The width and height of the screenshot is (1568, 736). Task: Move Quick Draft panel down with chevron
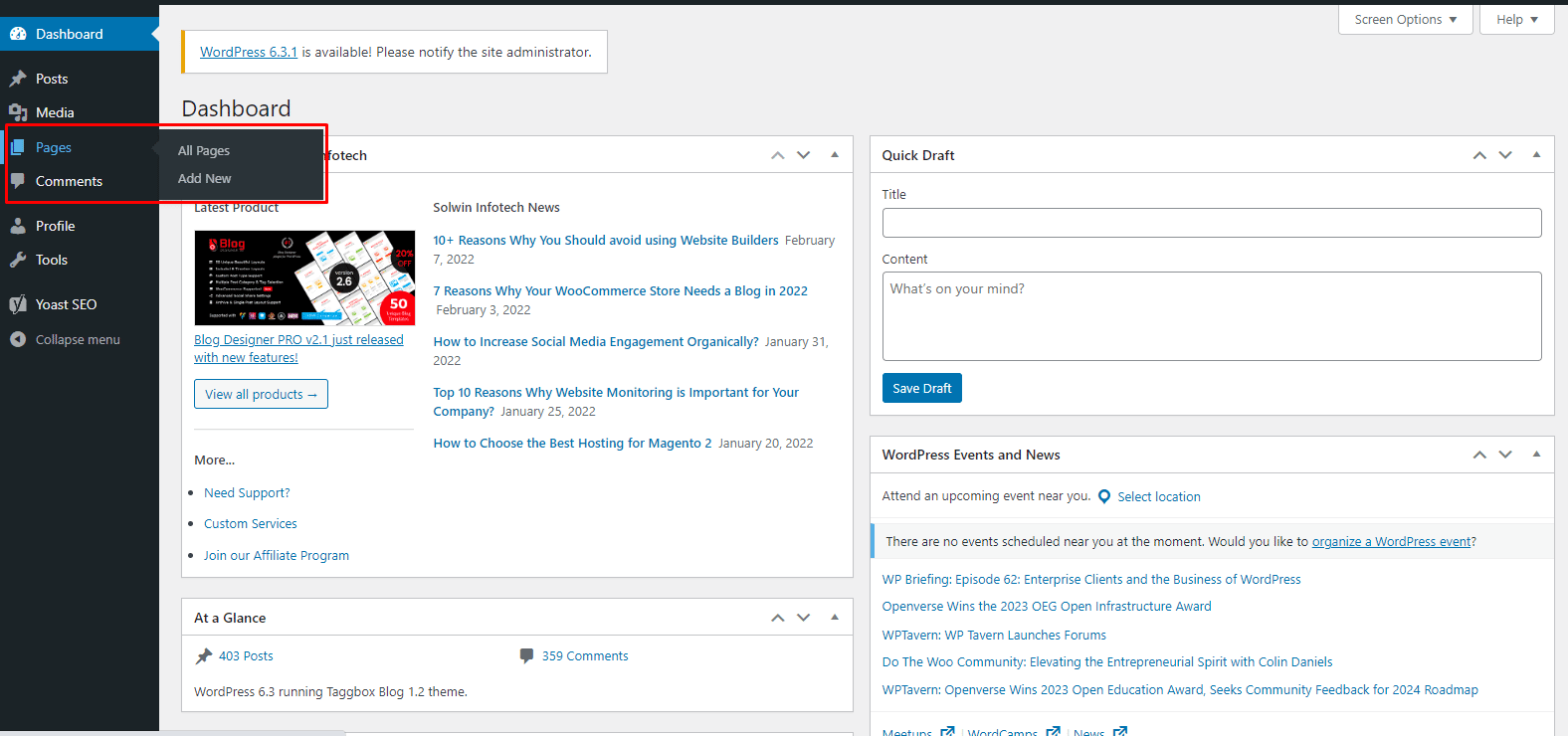(x=1505, y=155)
